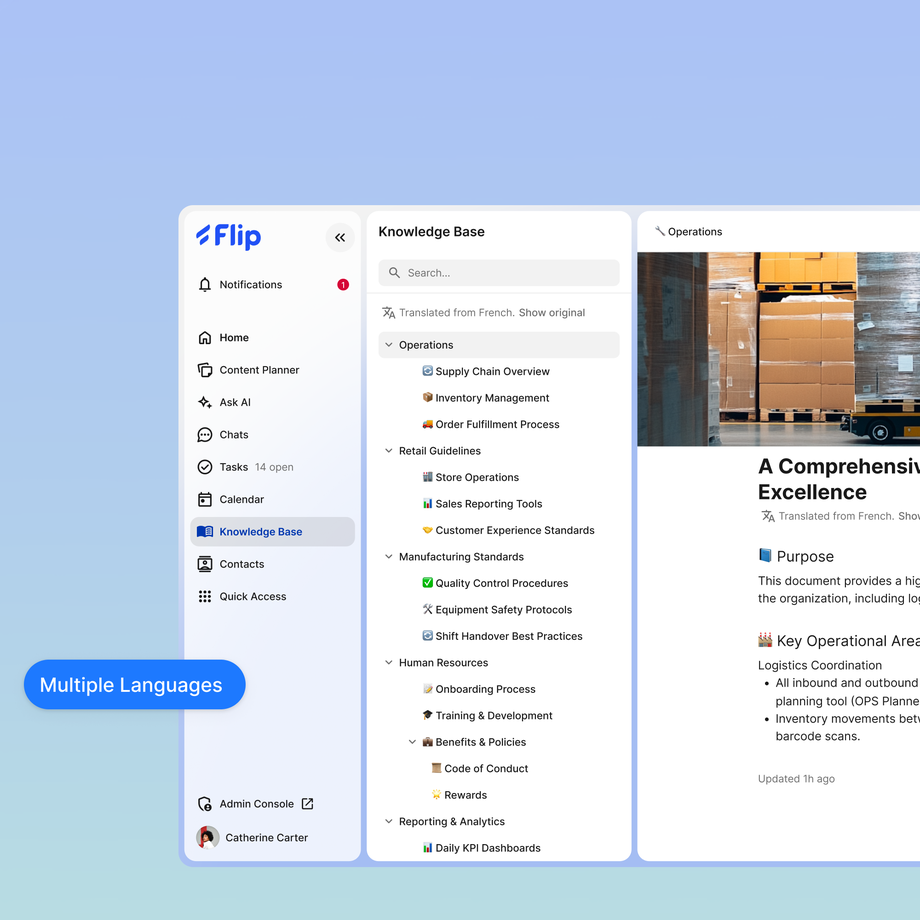Collapse the Manufacturing Standards folder
This screenshot has height=920, width=920.
(388, 557)
